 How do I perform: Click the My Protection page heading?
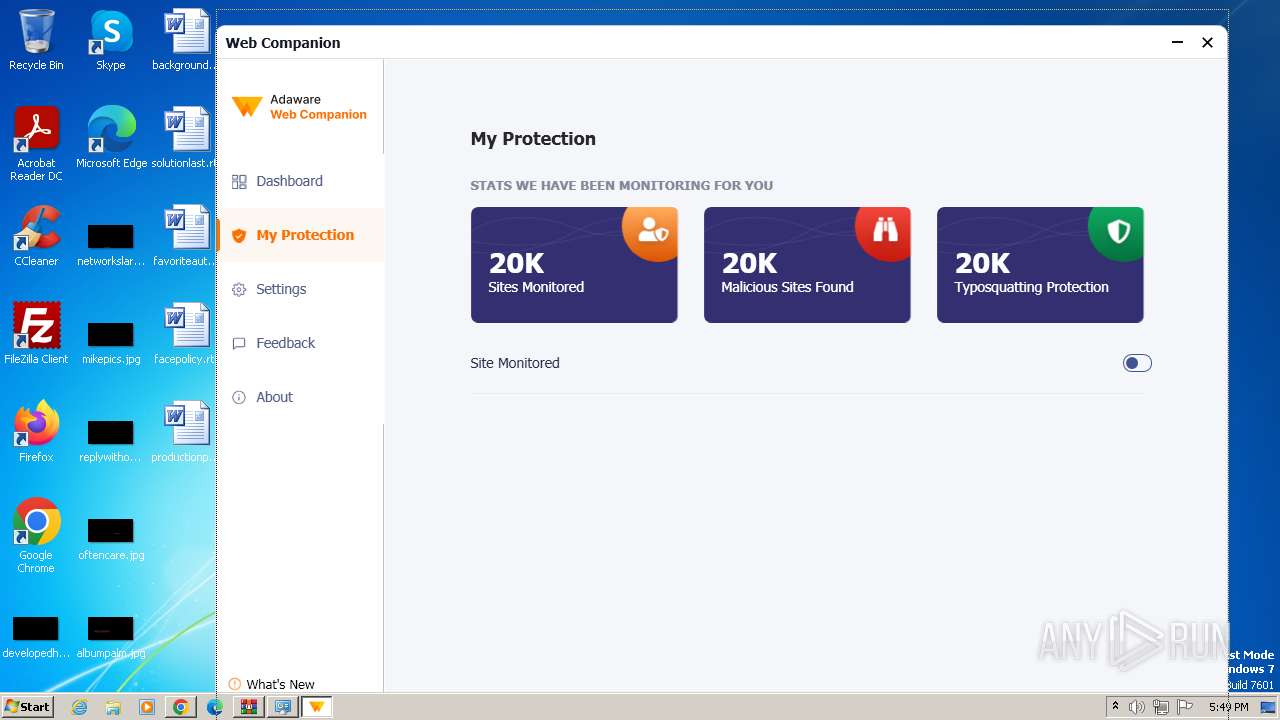click(533, 139)
